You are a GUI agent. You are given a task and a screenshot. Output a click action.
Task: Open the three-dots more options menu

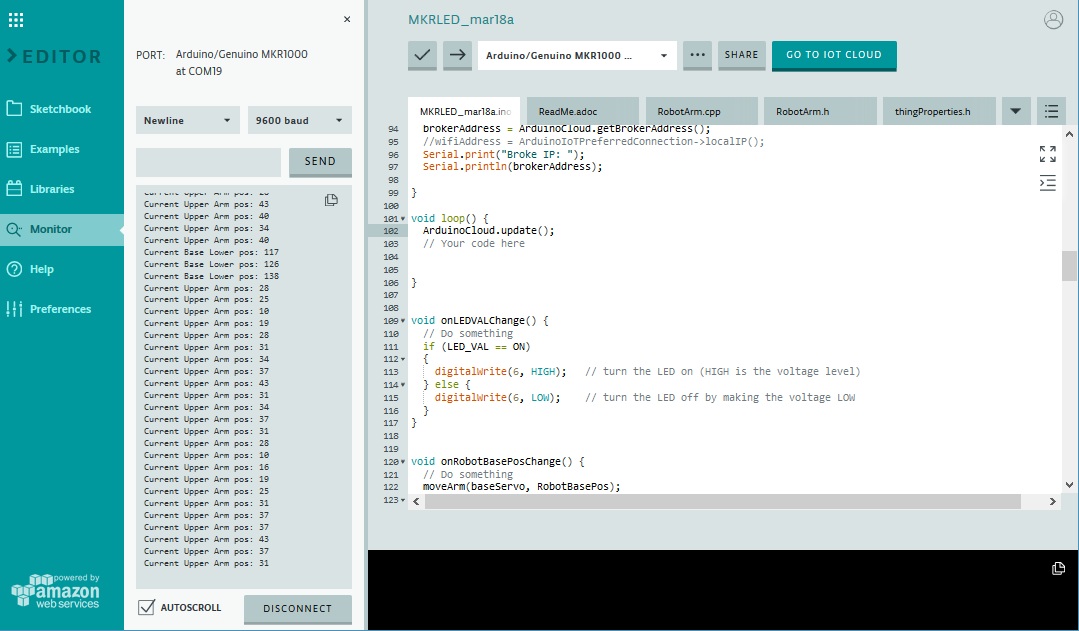(697, 55)
